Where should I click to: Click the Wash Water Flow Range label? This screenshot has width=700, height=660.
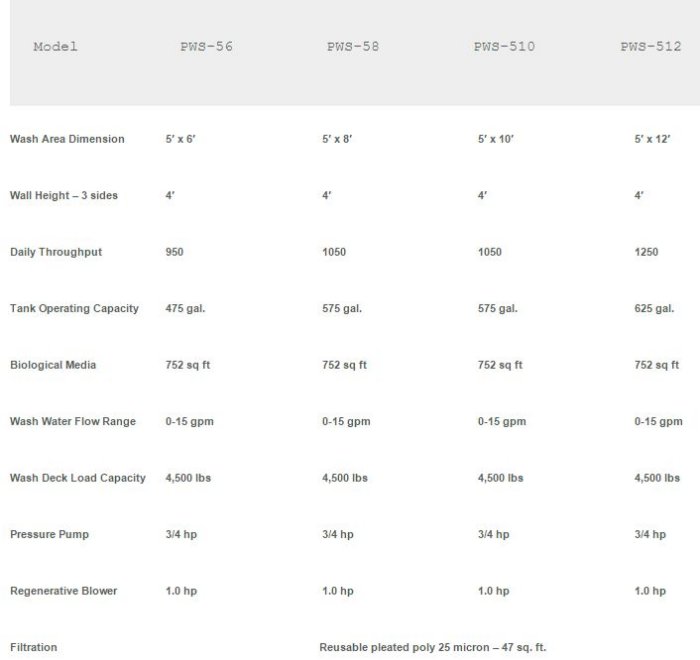click(73, 422)
